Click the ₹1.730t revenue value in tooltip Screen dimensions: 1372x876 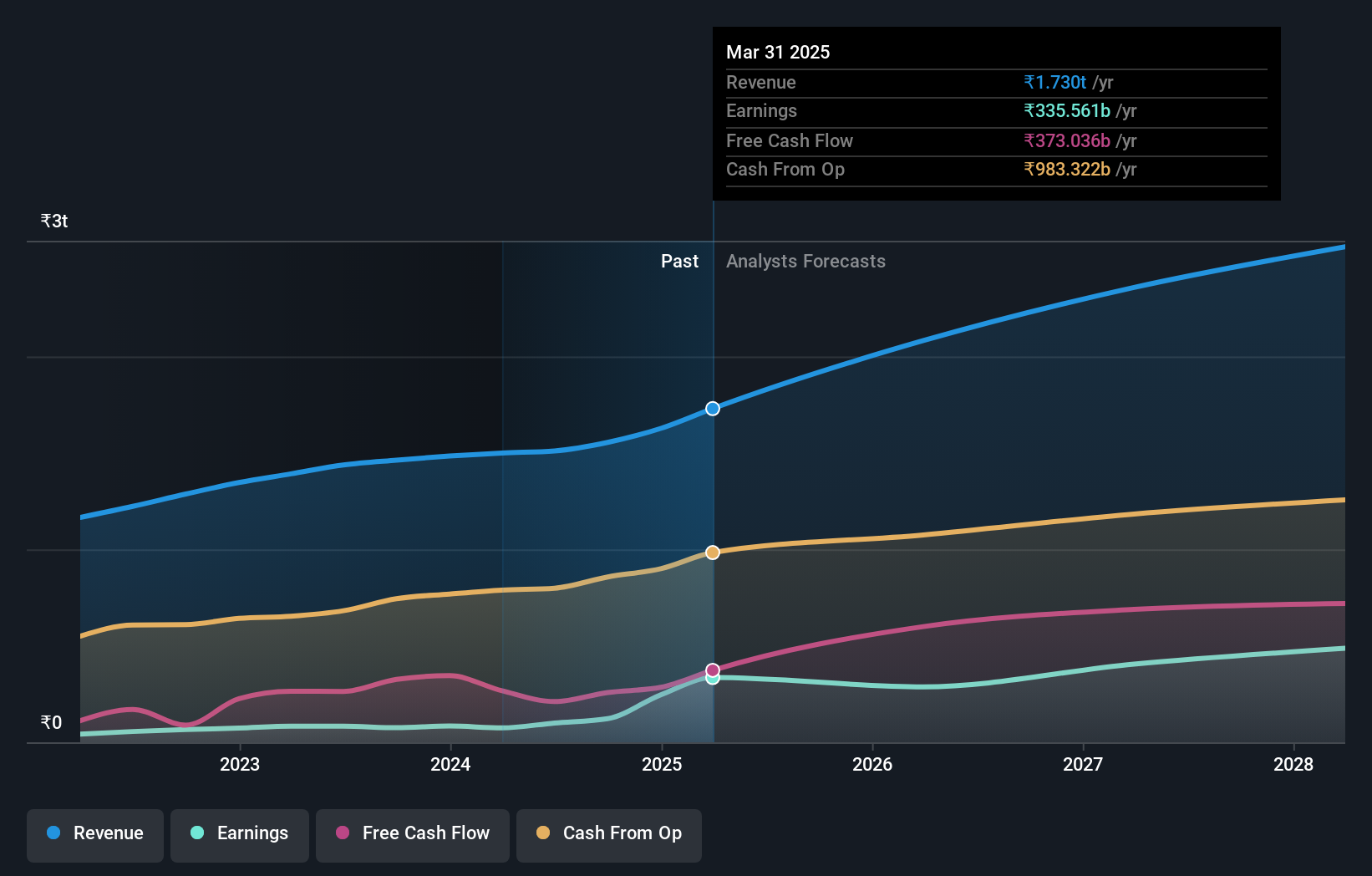1055,82
